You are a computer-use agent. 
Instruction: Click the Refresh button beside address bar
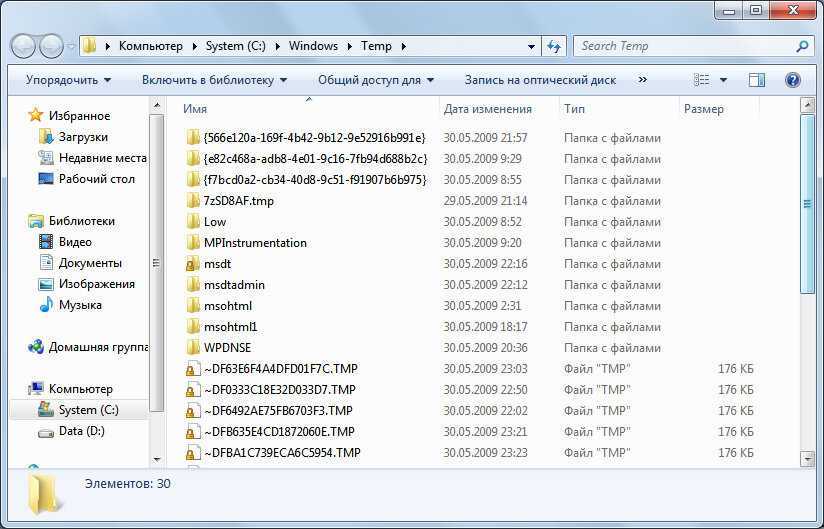[554, 46]
